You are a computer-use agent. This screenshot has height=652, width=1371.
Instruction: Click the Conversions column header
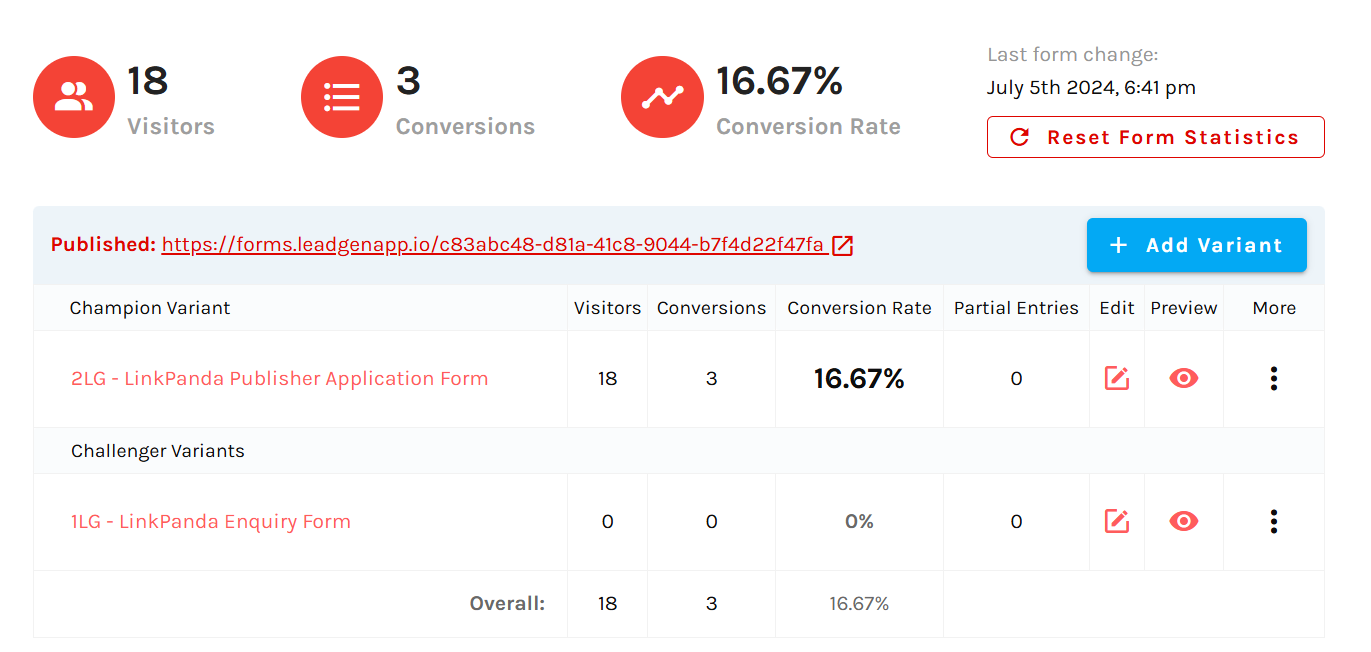(712, 308)
